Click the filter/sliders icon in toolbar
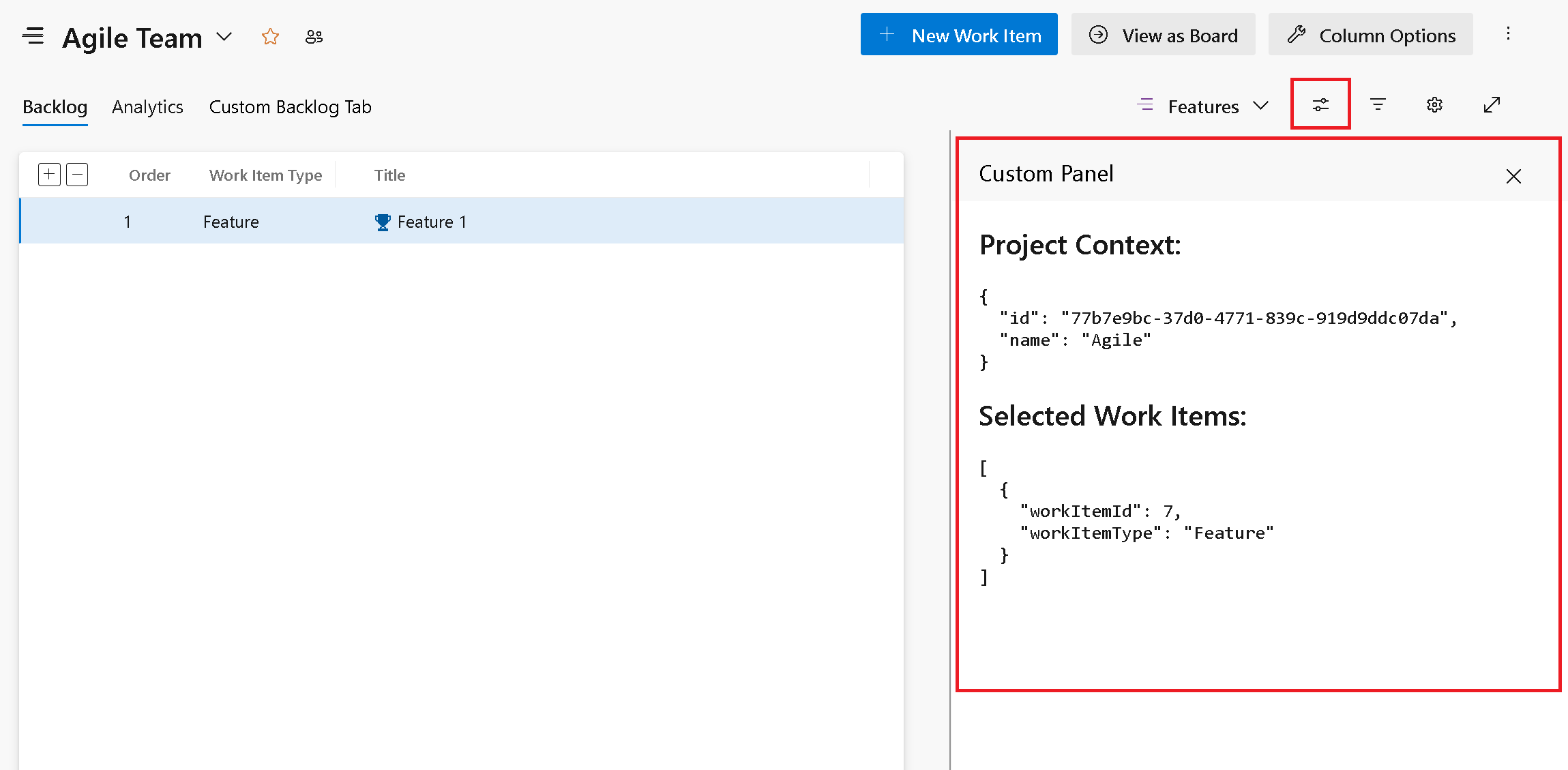The image size is (1568, 770). pyautogui.click(x=1320, y=104)
